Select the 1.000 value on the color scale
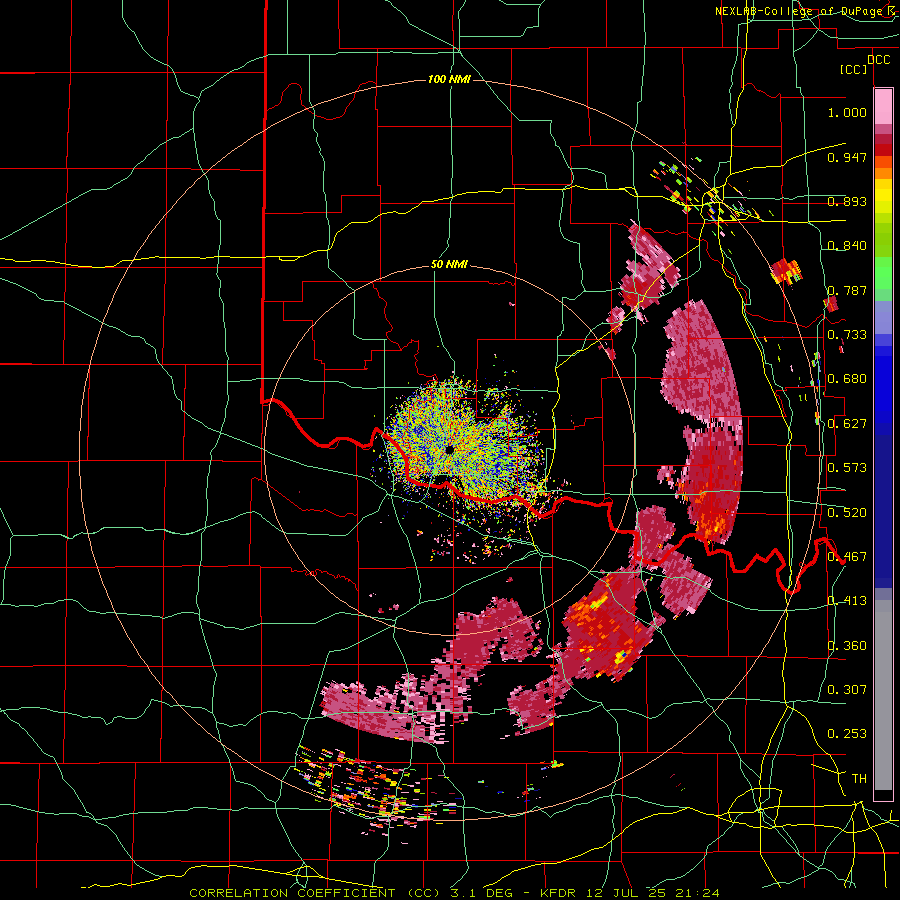Image resolution: width=900 pixels, height=900 pixels. pos(847,112)
